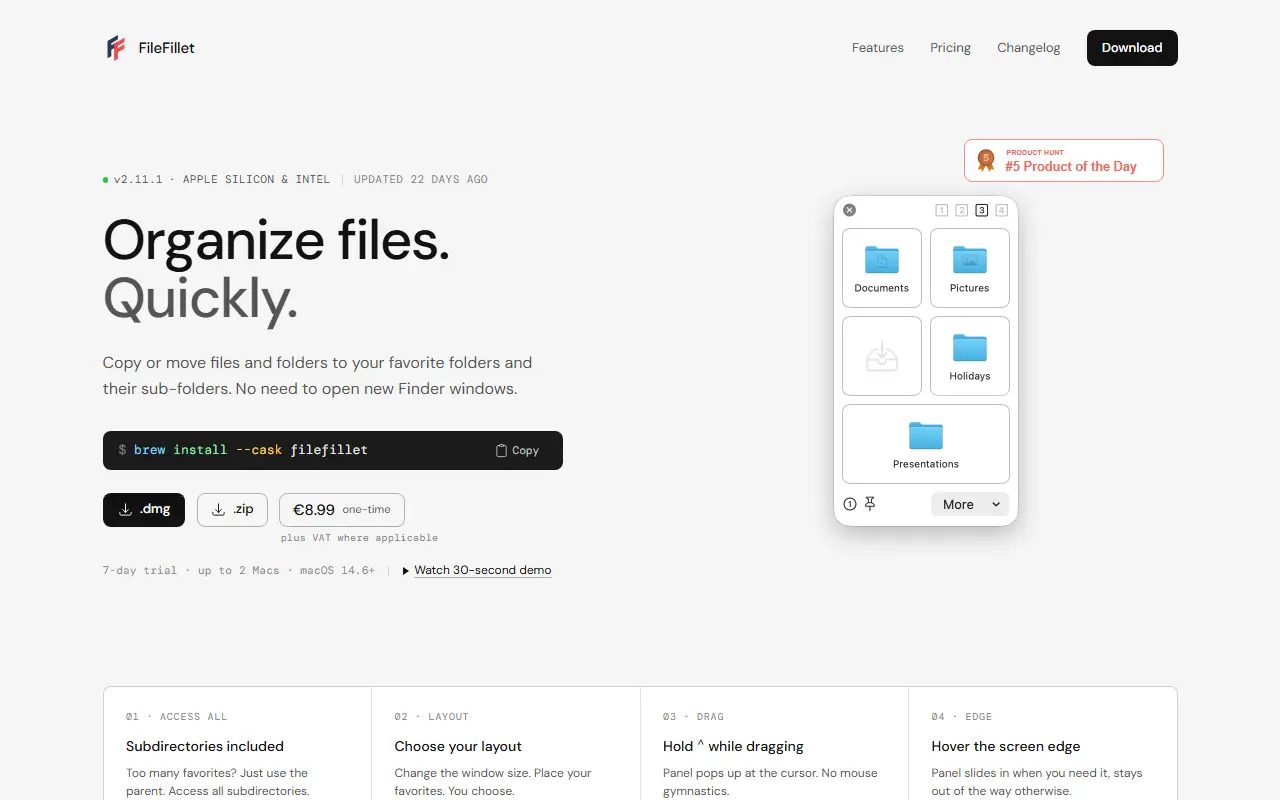The width and height of the screenshot is (1280, 800).
Task: Select the Documents folder tile
Action: (x=882, y=268)
